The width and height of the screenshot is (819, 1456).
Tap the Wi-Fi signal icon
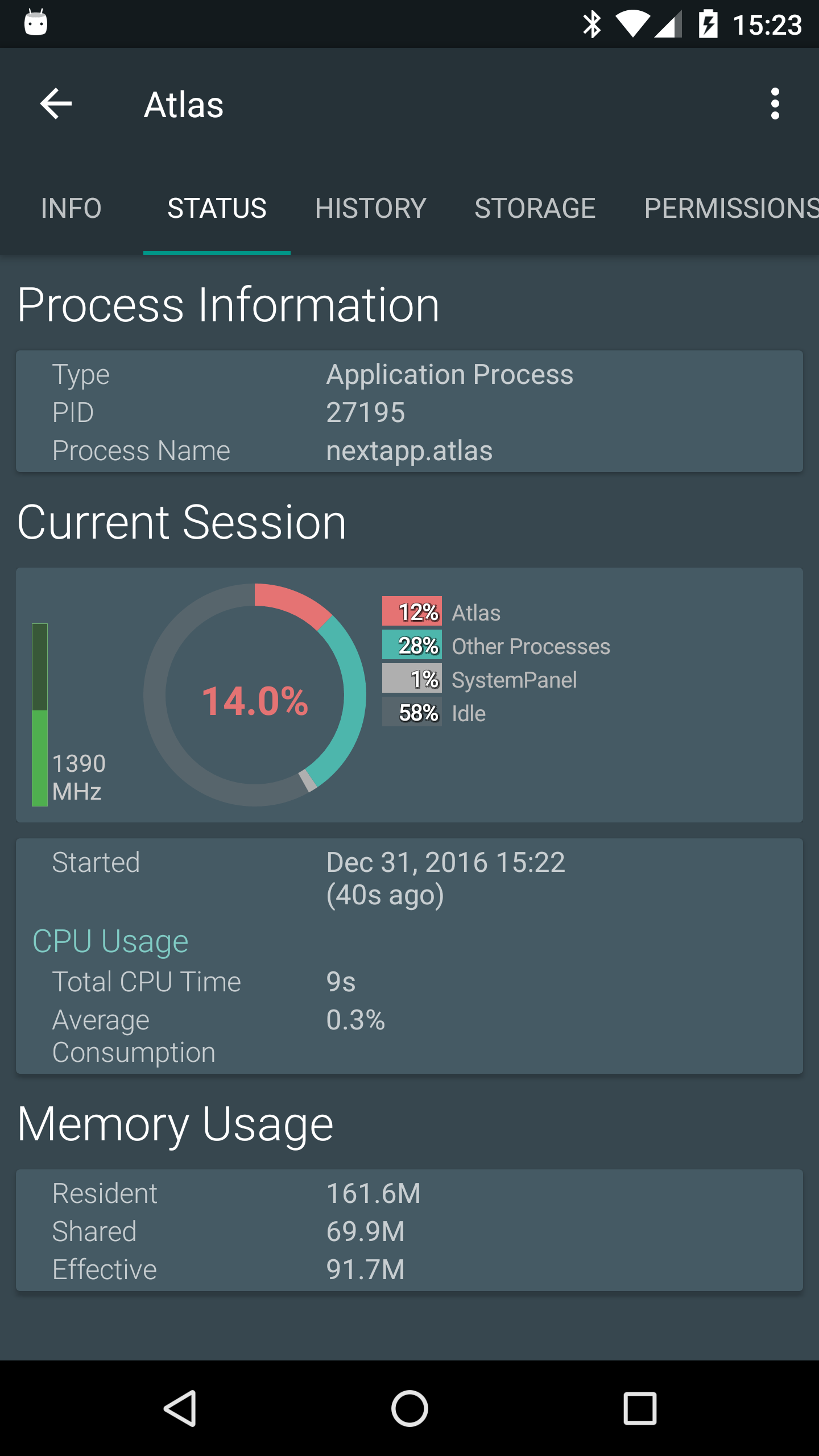pos(632,24)
